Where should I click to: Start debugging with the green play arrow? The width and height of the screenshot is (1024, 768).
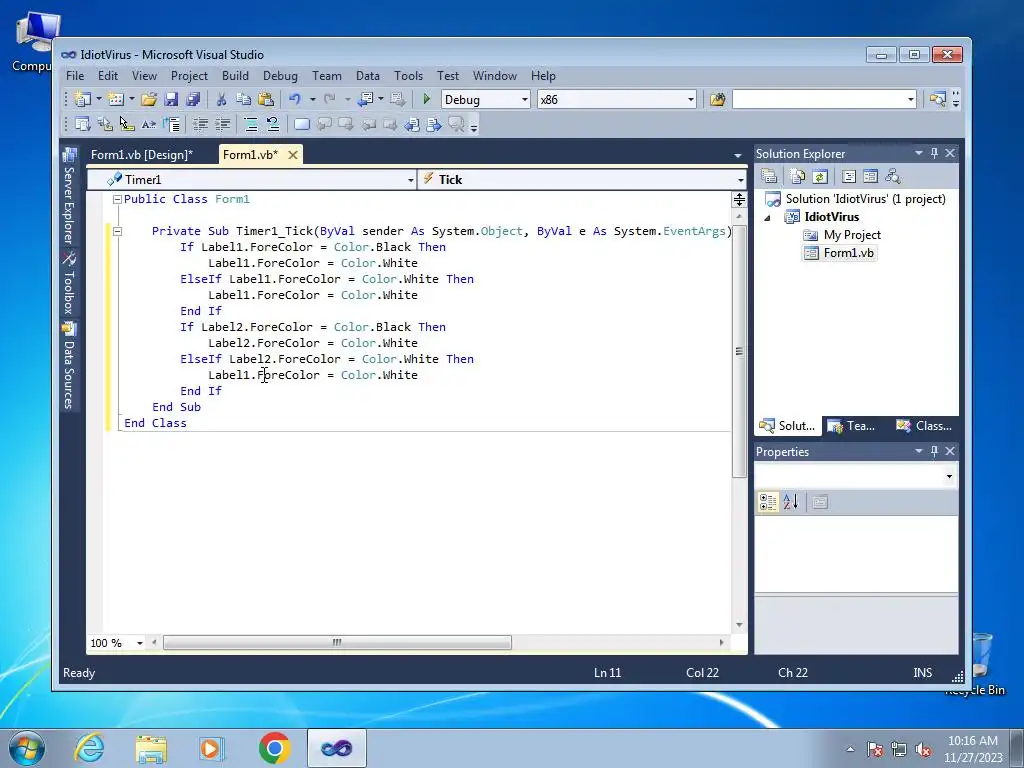[x=426, y=99]
